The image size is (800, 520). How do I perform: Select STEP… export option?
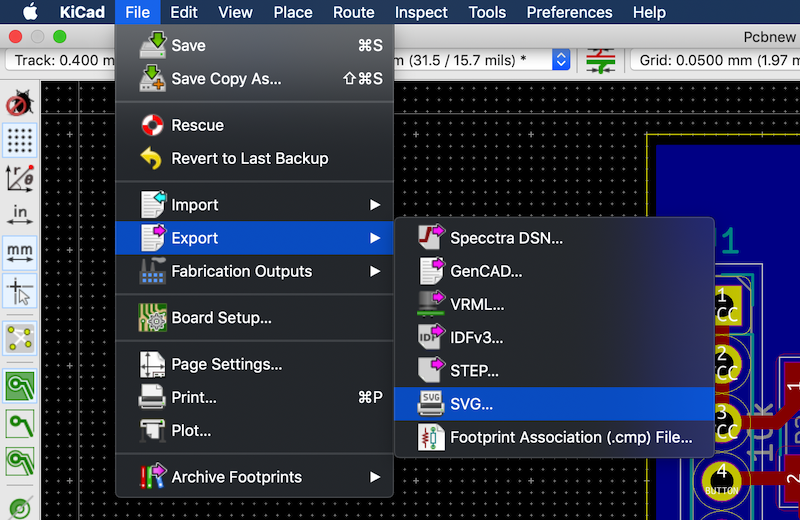[554, 370]
